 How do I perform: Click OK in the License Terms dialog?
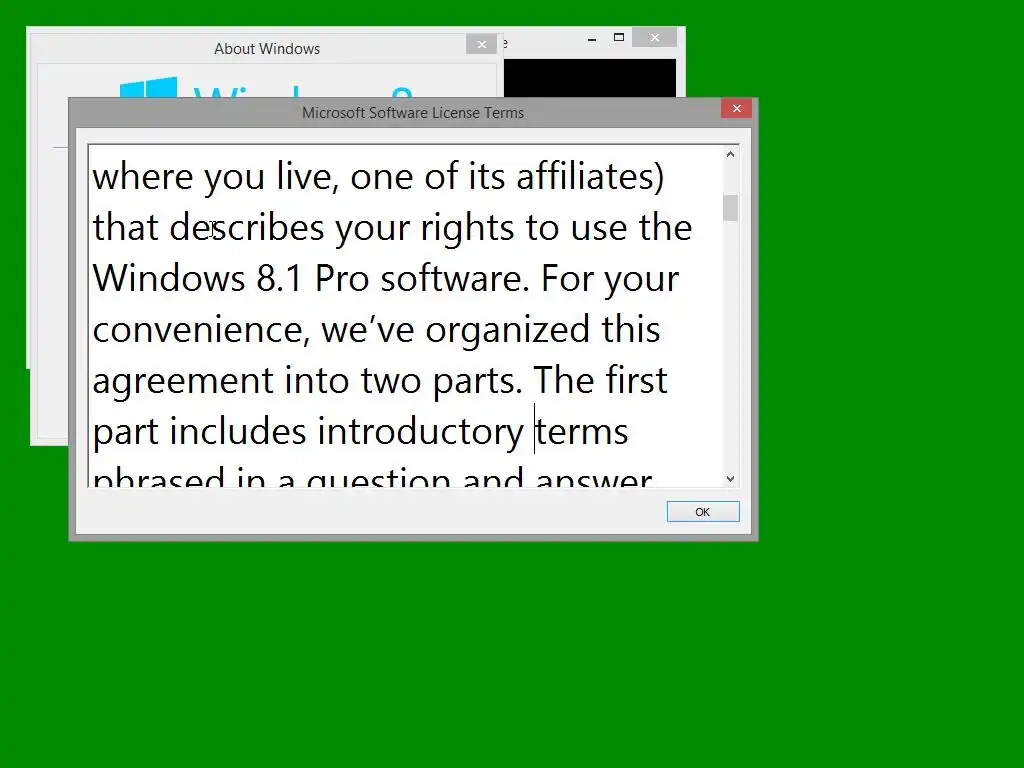tap(703, 511)
